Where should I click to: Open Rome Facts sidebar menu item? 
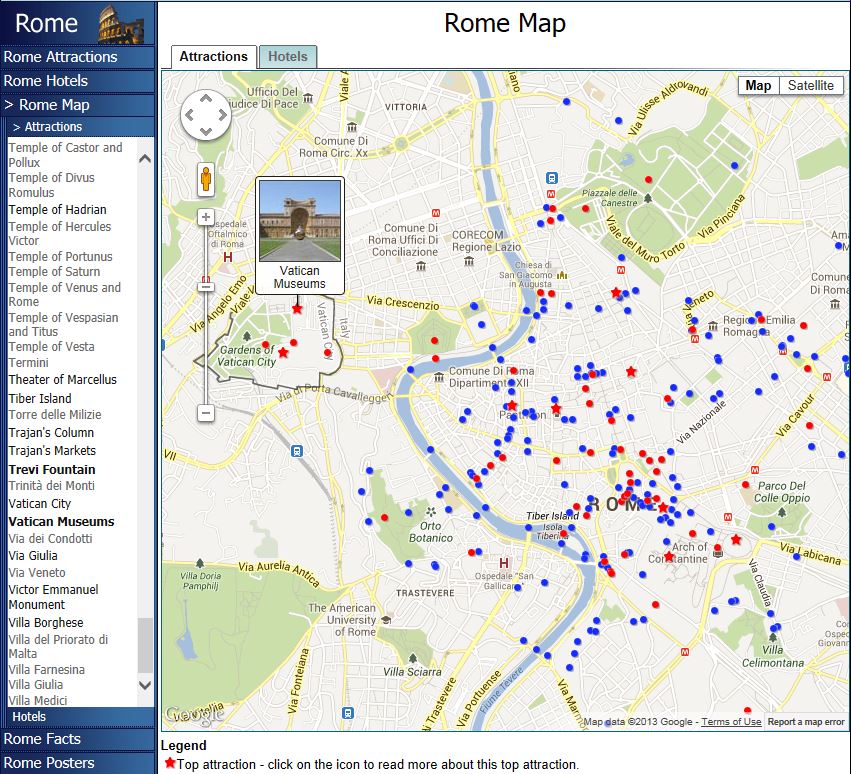(78, 739)
